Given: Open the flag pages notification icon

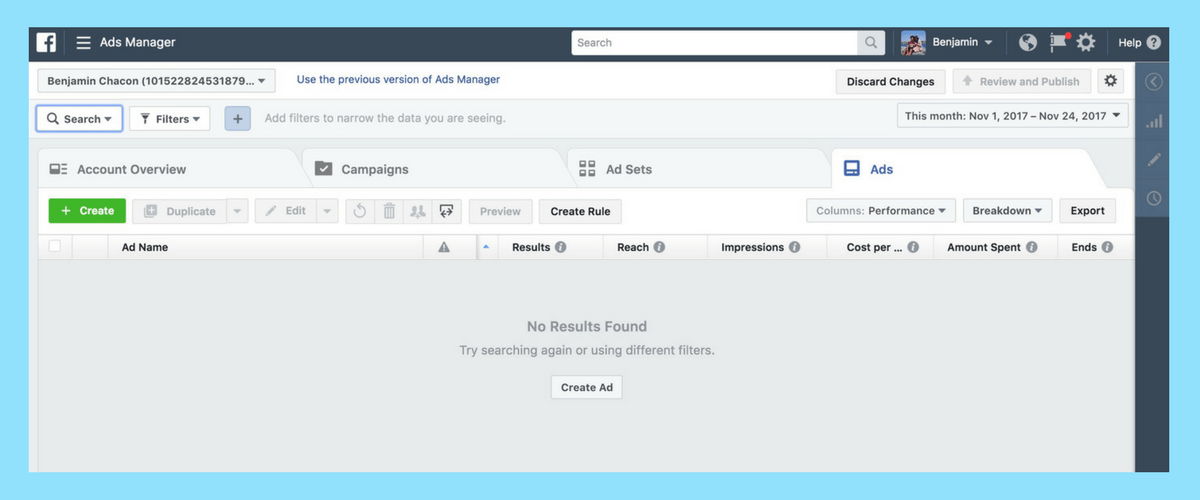Looking at the screenshot, I should tap(1058, 43).
